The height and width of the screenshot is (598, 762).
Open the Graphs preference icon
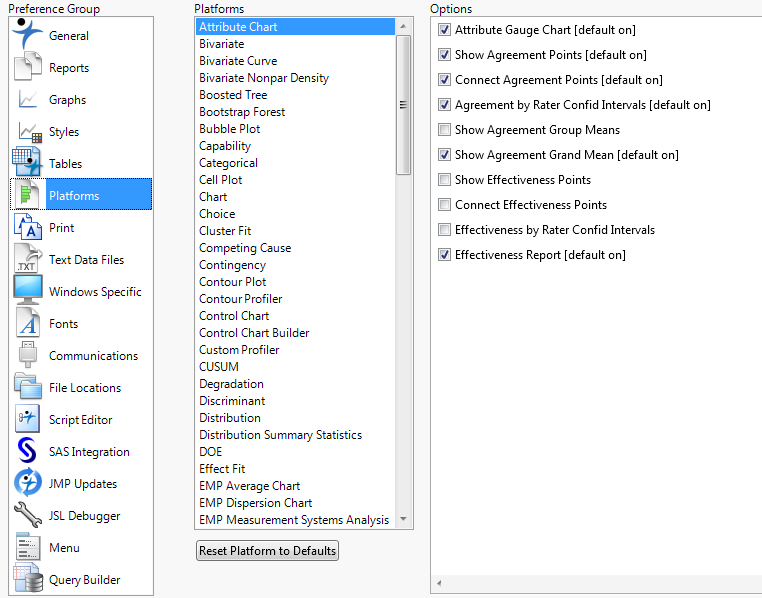(27, 99)
